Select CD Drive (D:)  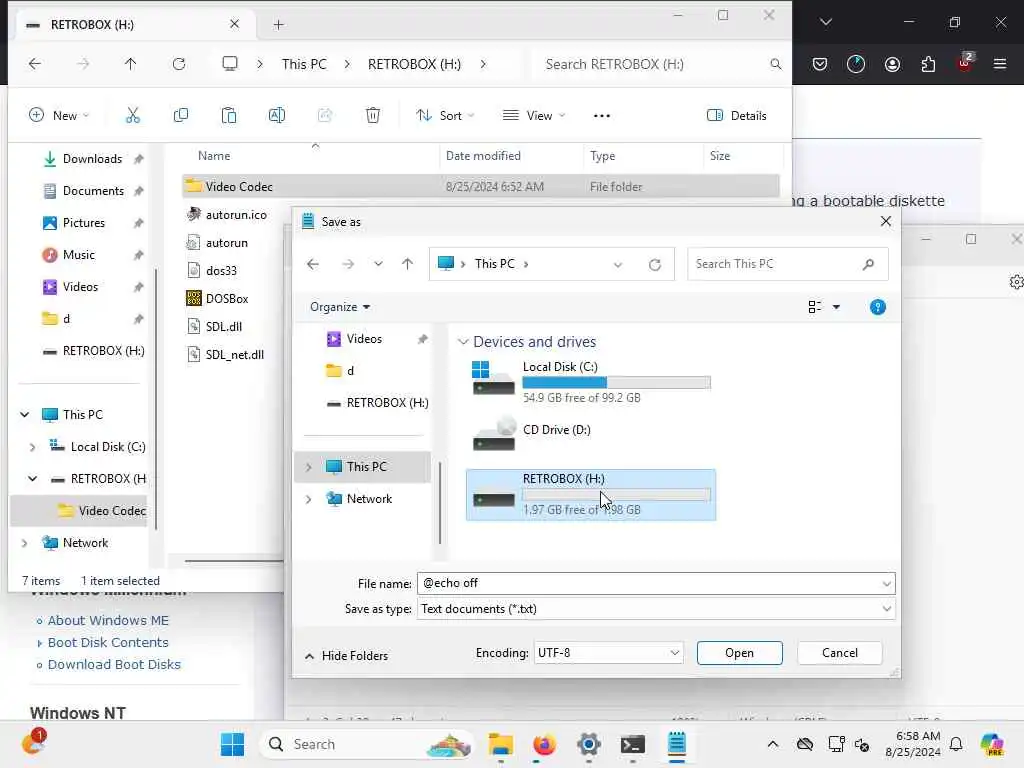[591, 436]
